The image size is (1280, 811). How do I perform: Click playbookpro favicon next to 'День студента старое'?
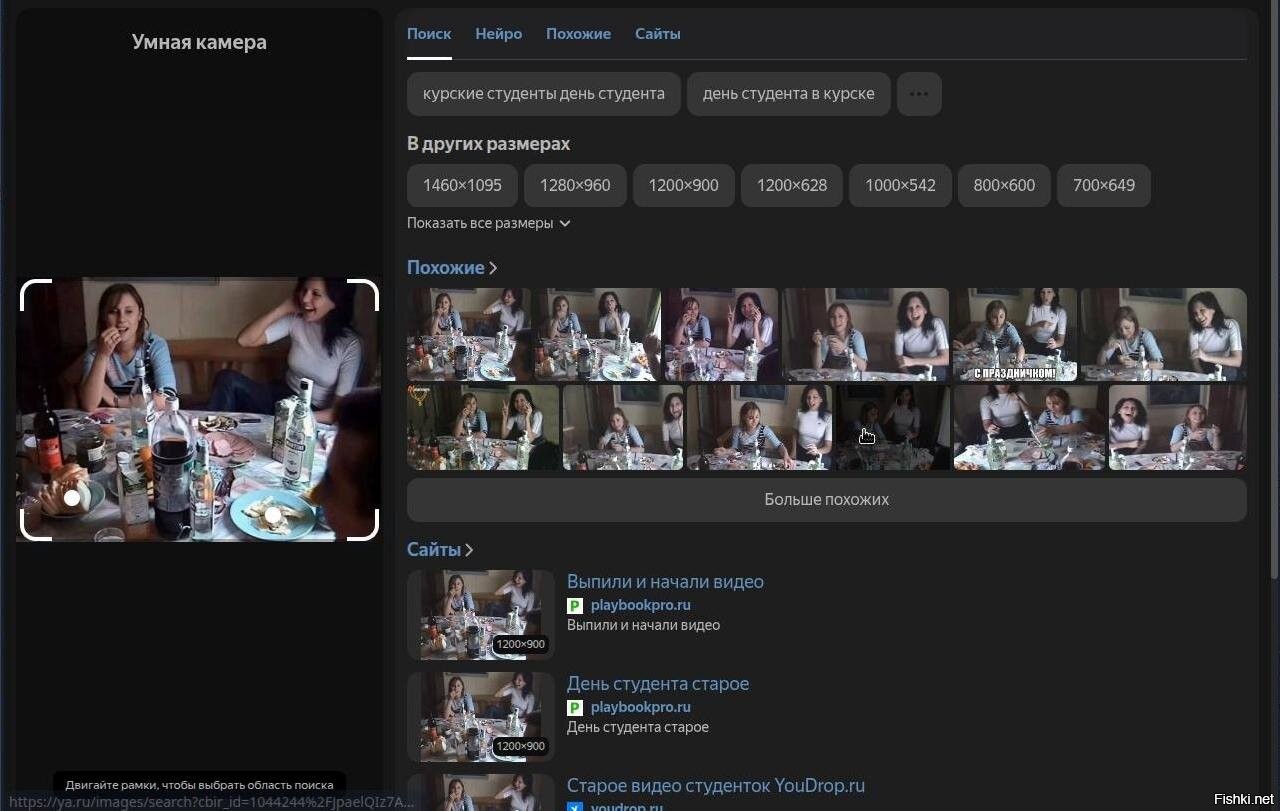pyautogui.click(x=575, y=708)
